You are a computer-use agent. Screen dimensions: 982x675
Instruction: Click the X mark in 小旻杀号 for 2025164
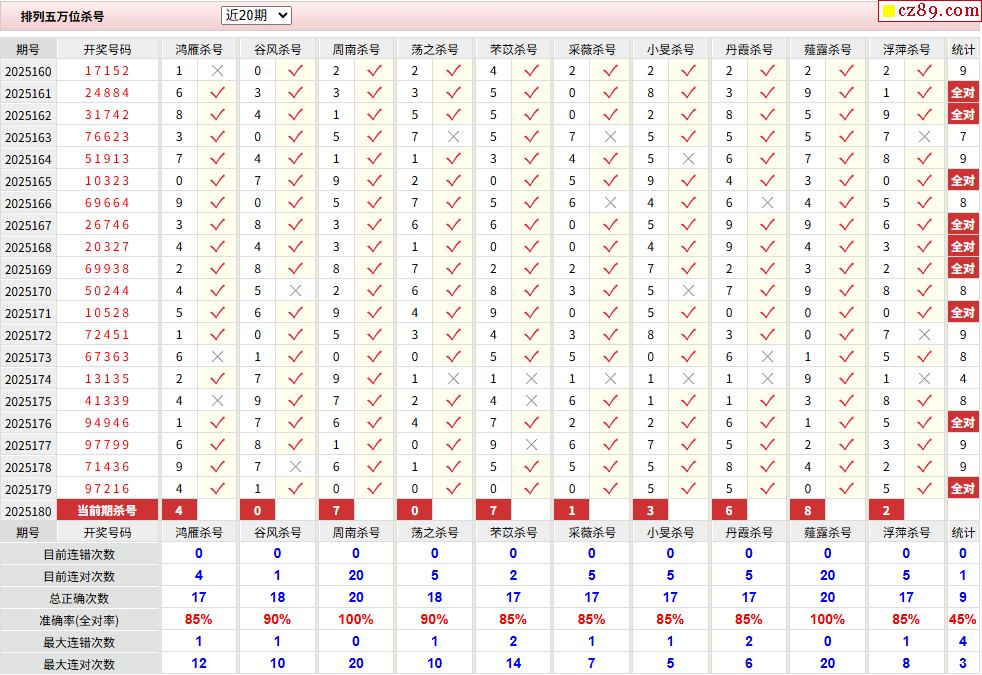coord(688,159)
